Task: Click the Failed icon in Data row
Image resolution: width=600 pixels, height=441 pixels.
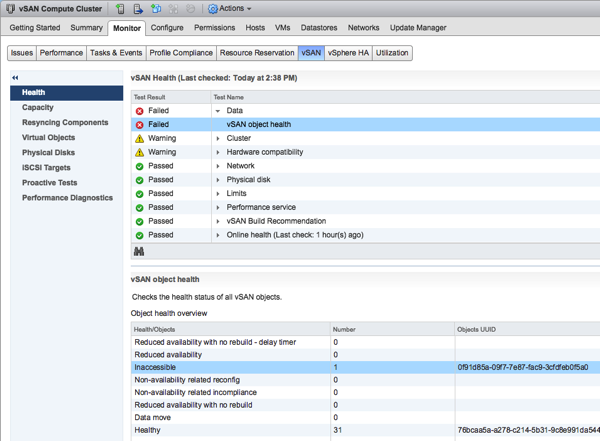Action: tap(140, 111)
